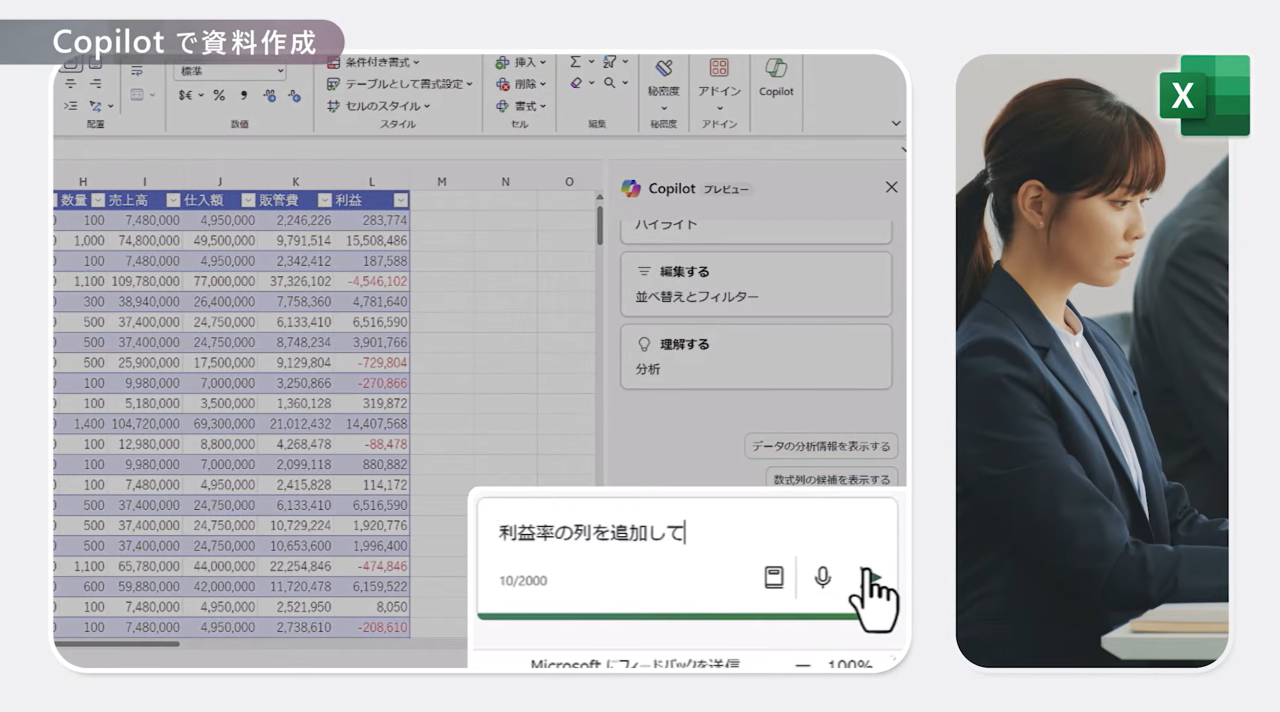Image resolution: width=1280 pixels, height=712 pixels.
Task: Select column M header
Action: pos(441,181)
